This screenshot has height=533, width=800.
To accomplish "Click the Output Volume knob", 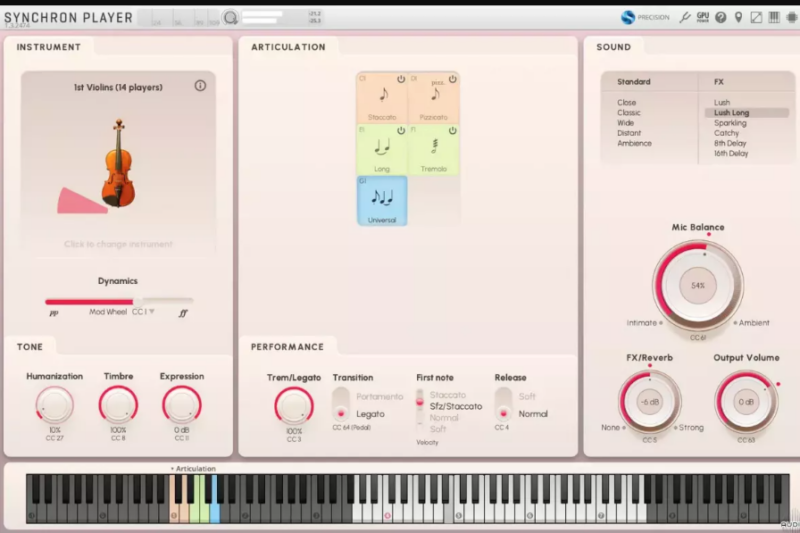I will click(746, 402).
